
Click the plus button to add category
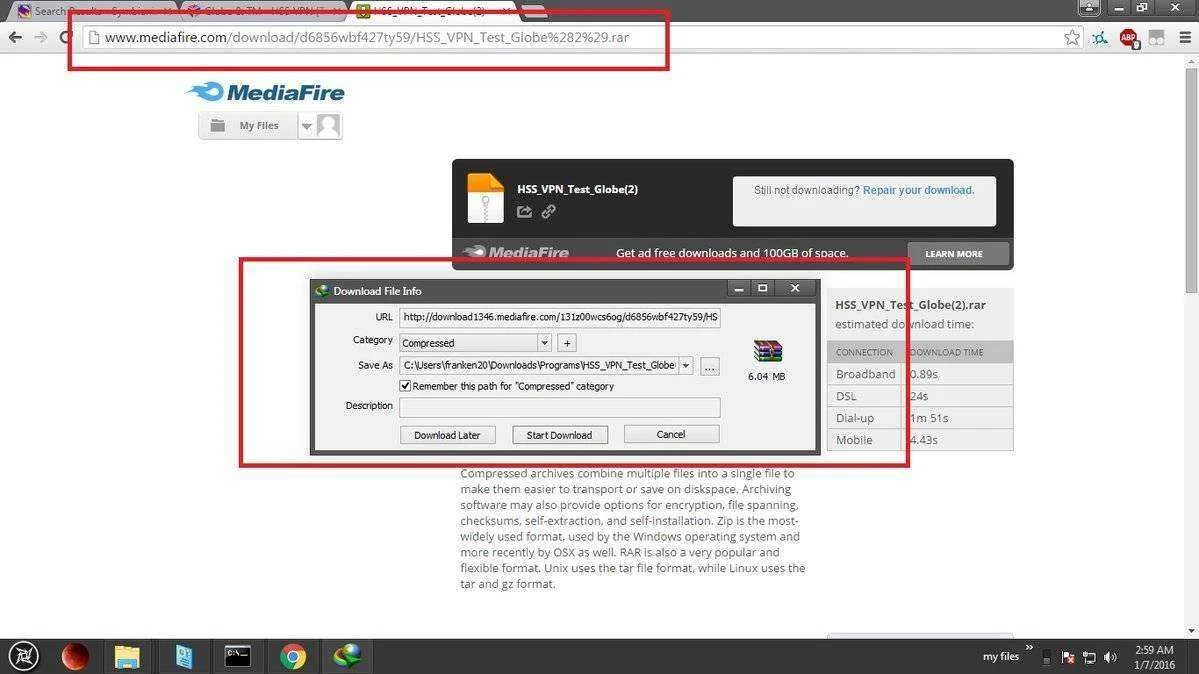click(x=567, y=343)
